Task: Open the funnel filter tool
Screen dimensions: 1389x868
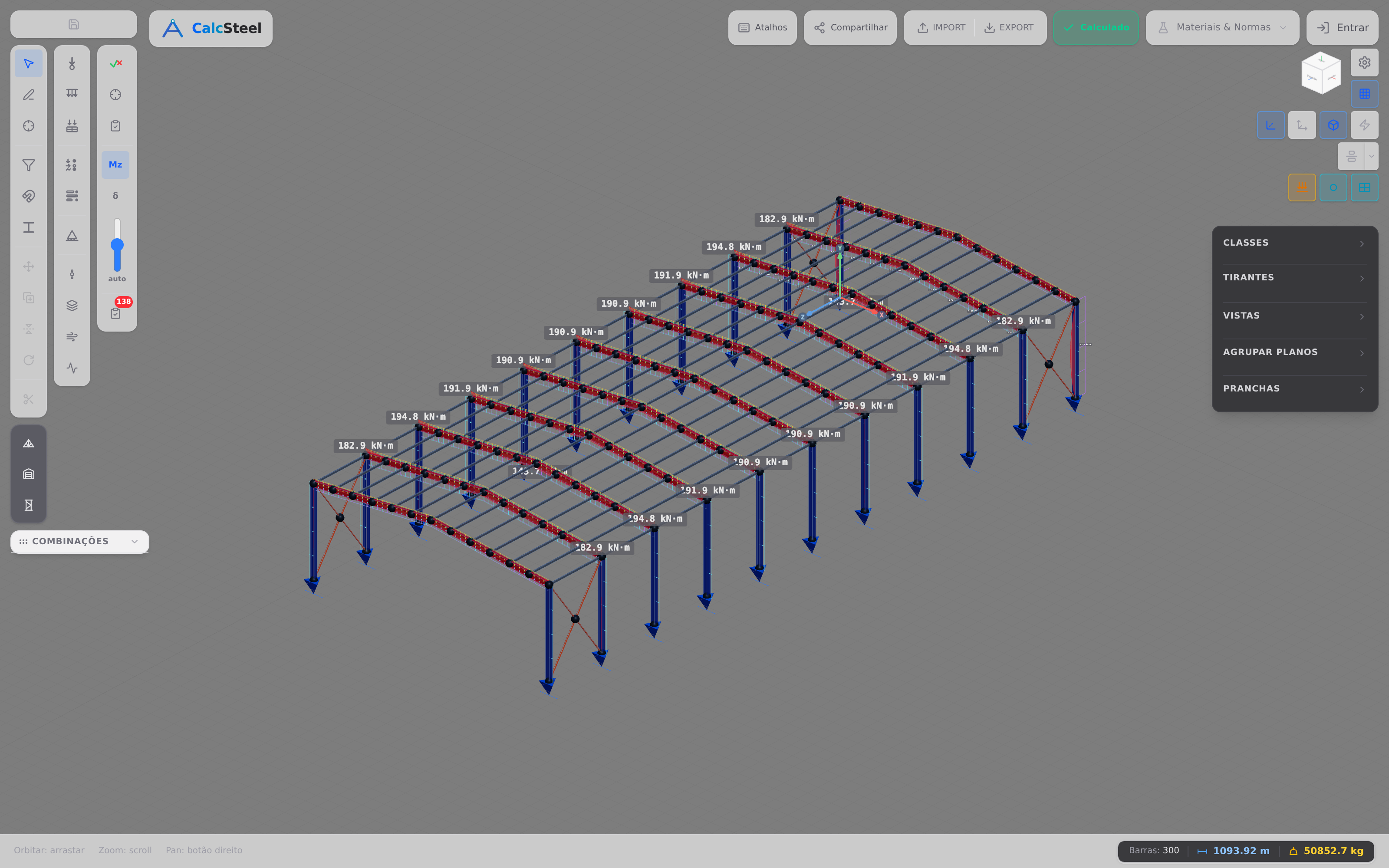Action: 28,165
